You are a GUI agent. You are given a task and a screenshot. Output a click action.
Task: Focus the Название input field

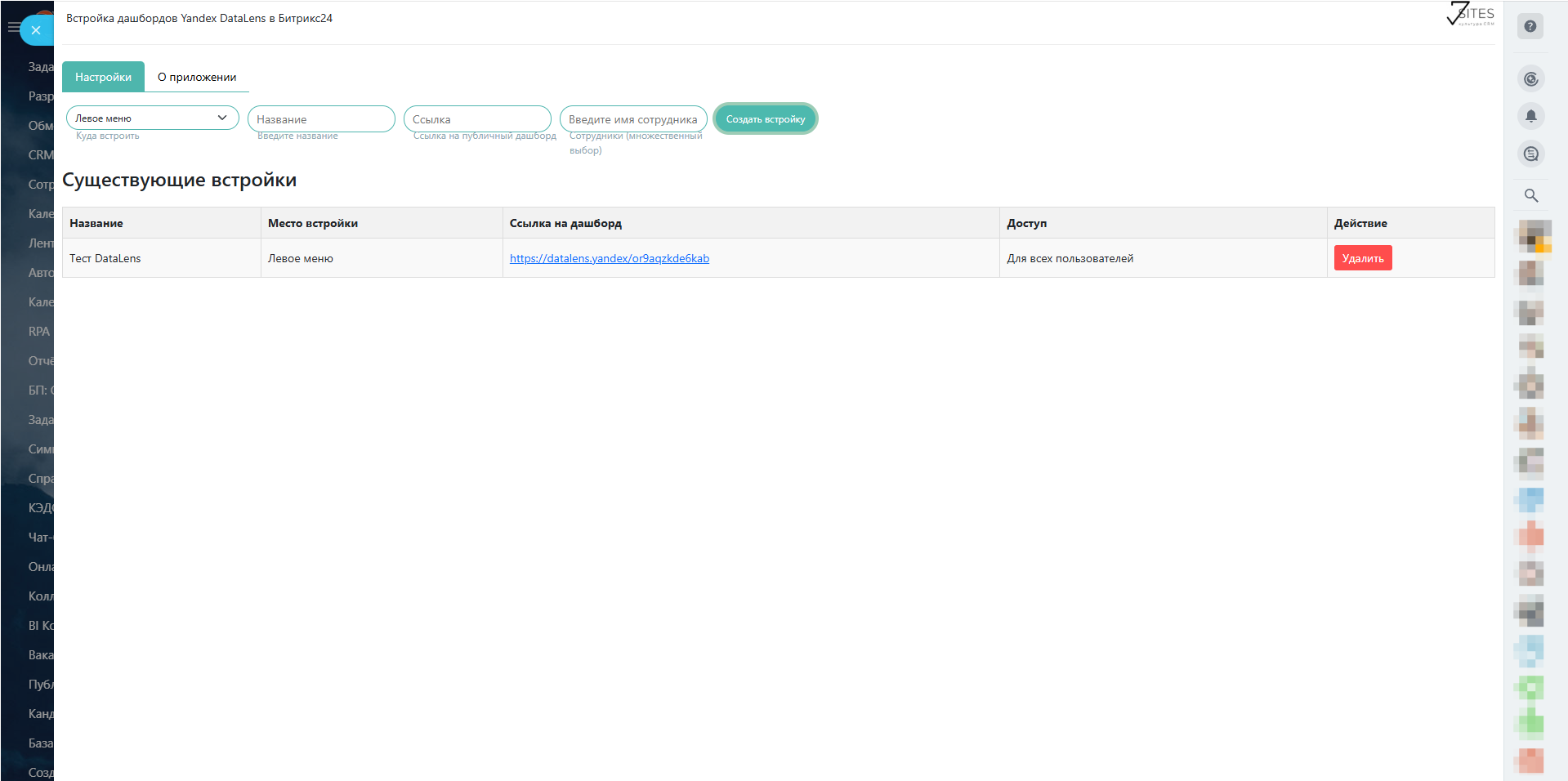pyautogui.click(x=321, y=118)
